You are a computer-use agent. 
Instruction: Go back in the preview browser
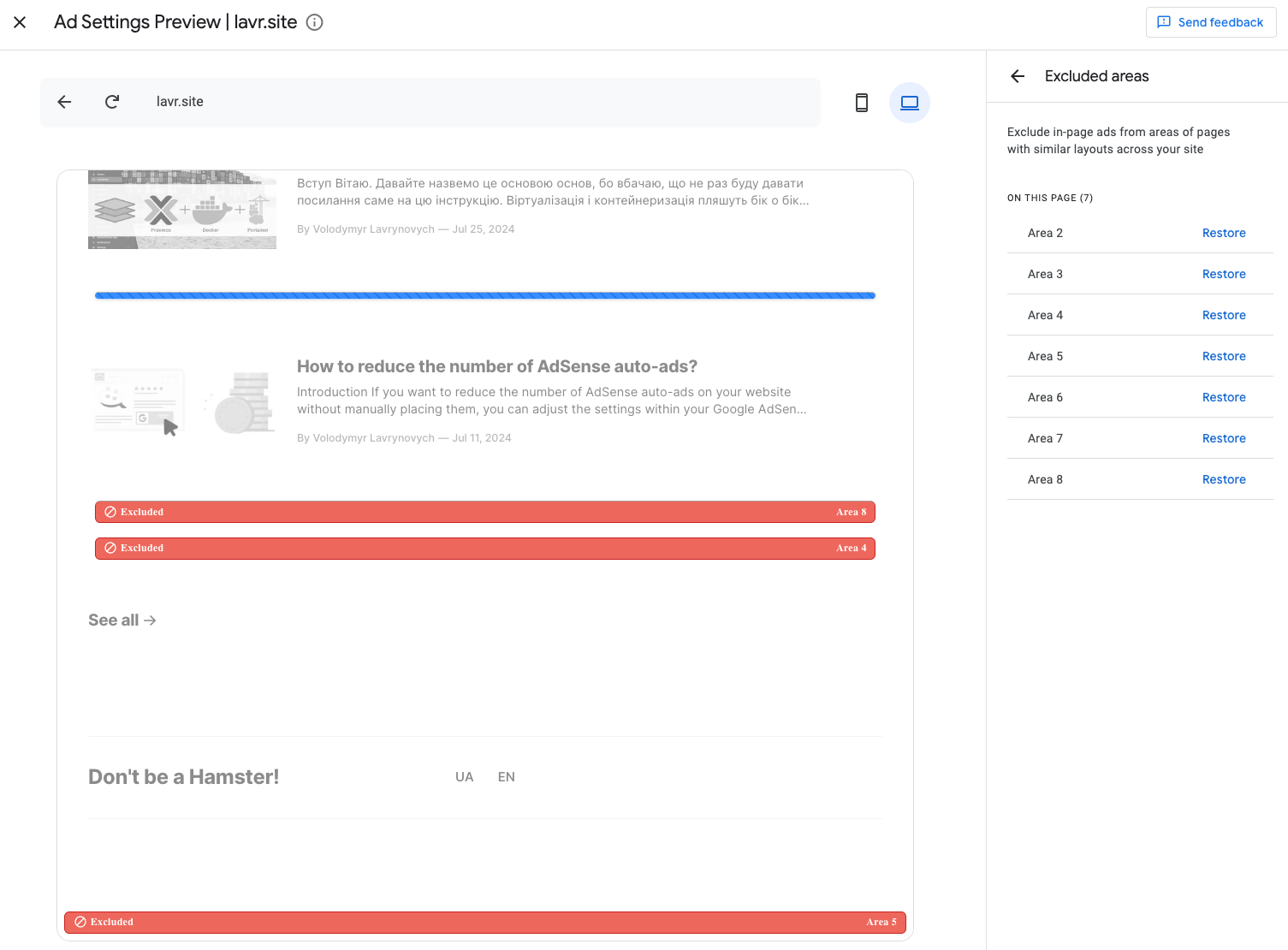(64, 102)
